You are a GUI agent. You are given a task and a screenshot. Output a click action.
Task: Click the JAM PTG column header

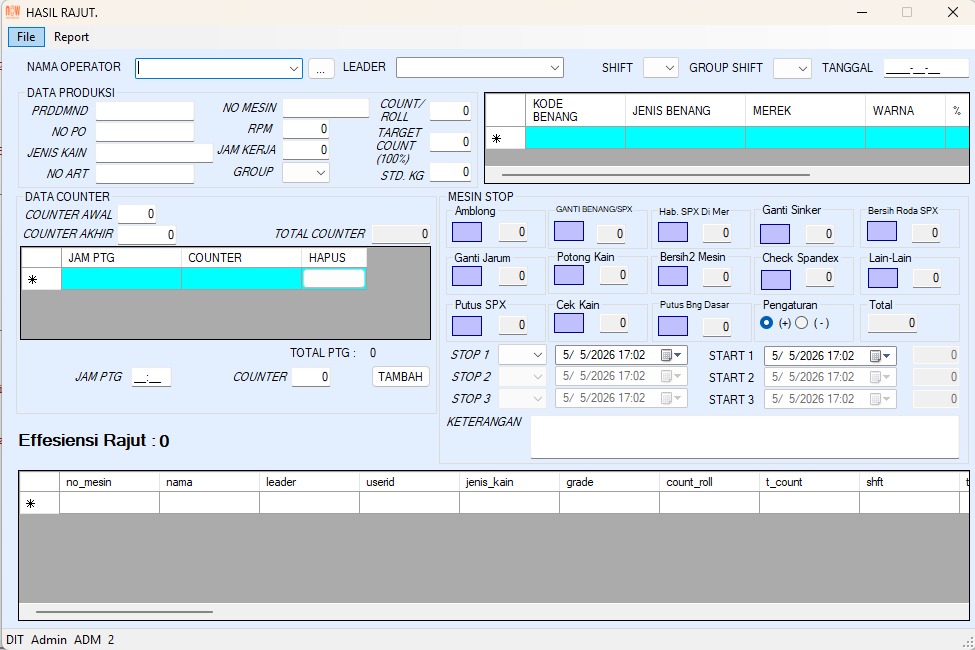pos(121,258)
